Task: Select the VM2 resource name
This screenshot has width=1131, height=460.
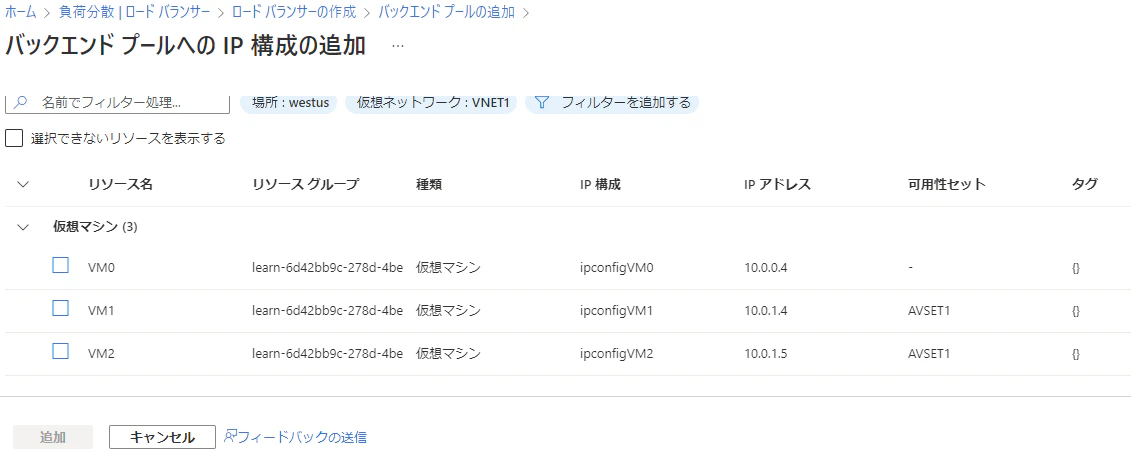Action: 102,354
